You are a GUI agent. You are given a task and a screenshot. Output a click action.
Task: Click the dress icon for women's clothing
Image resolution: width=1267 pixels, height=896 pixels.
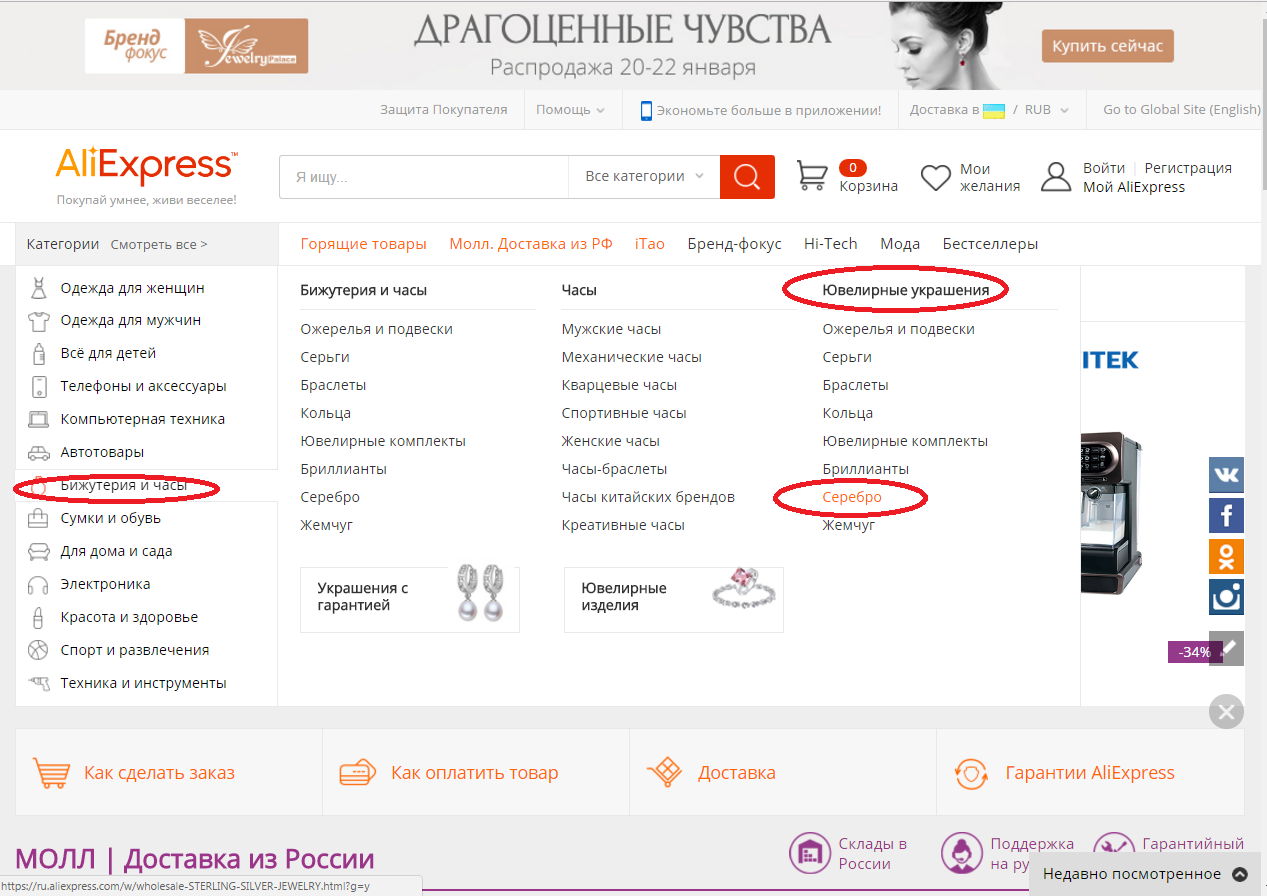pyautogui.click(x=39, y=288)
